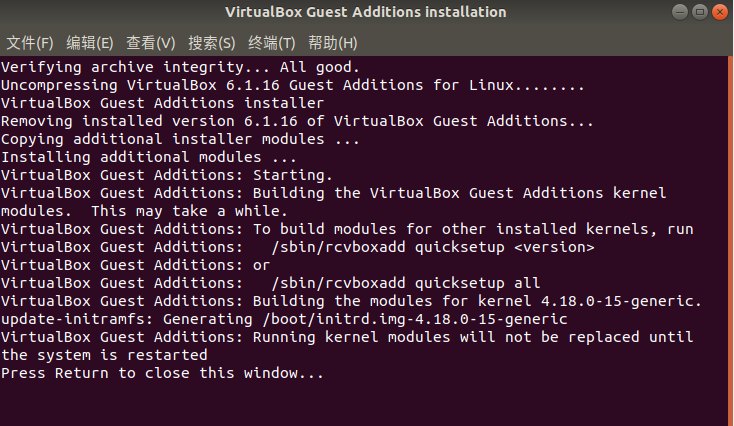This screenshot has height=426, width=734.
Task: Click the '/sbin/rcvboxadd quicksetup <version>' command text
Action: (x=433, y=247)
